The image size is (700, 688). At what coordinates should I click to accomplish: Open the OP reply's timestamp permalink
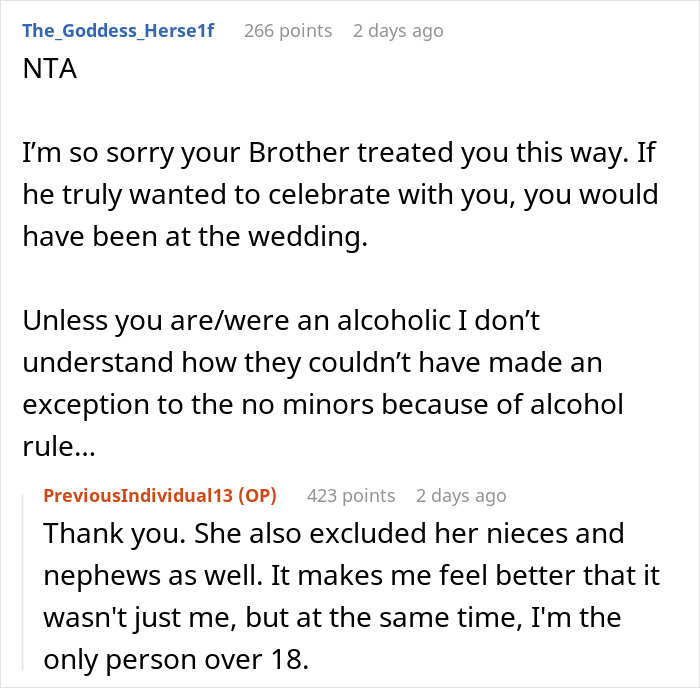461,495
